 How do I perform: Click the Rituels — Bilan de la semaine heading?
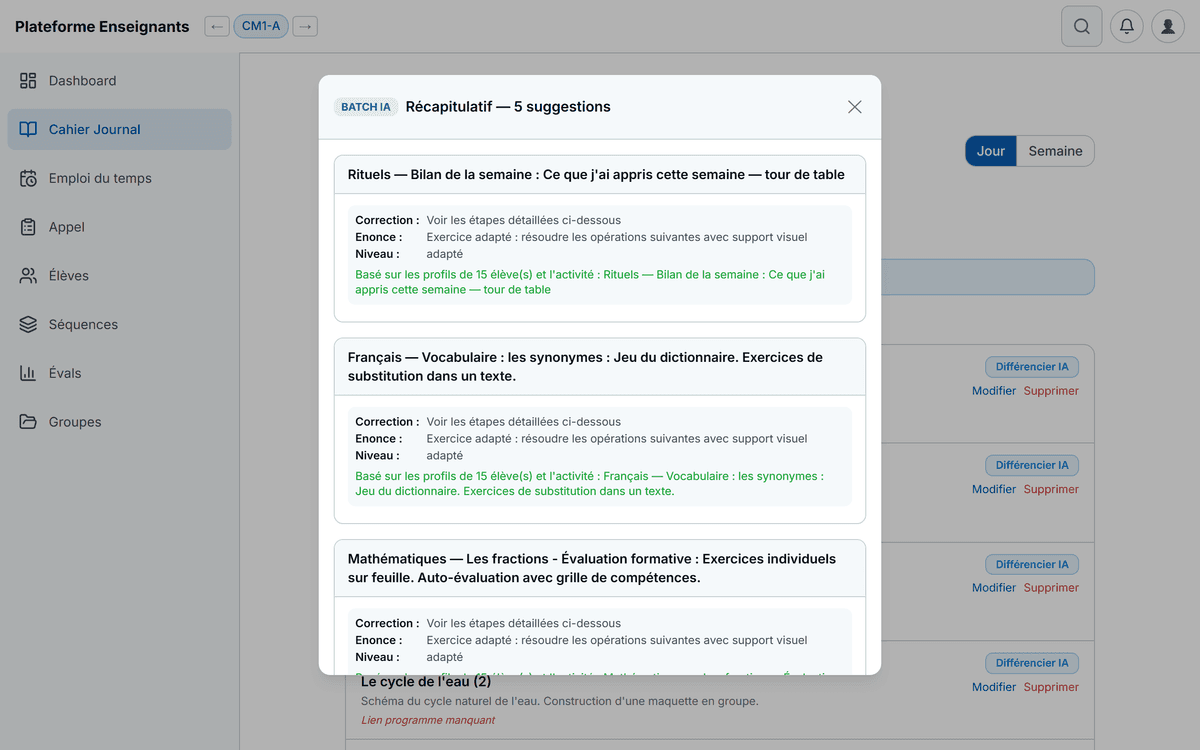(597, 174)
